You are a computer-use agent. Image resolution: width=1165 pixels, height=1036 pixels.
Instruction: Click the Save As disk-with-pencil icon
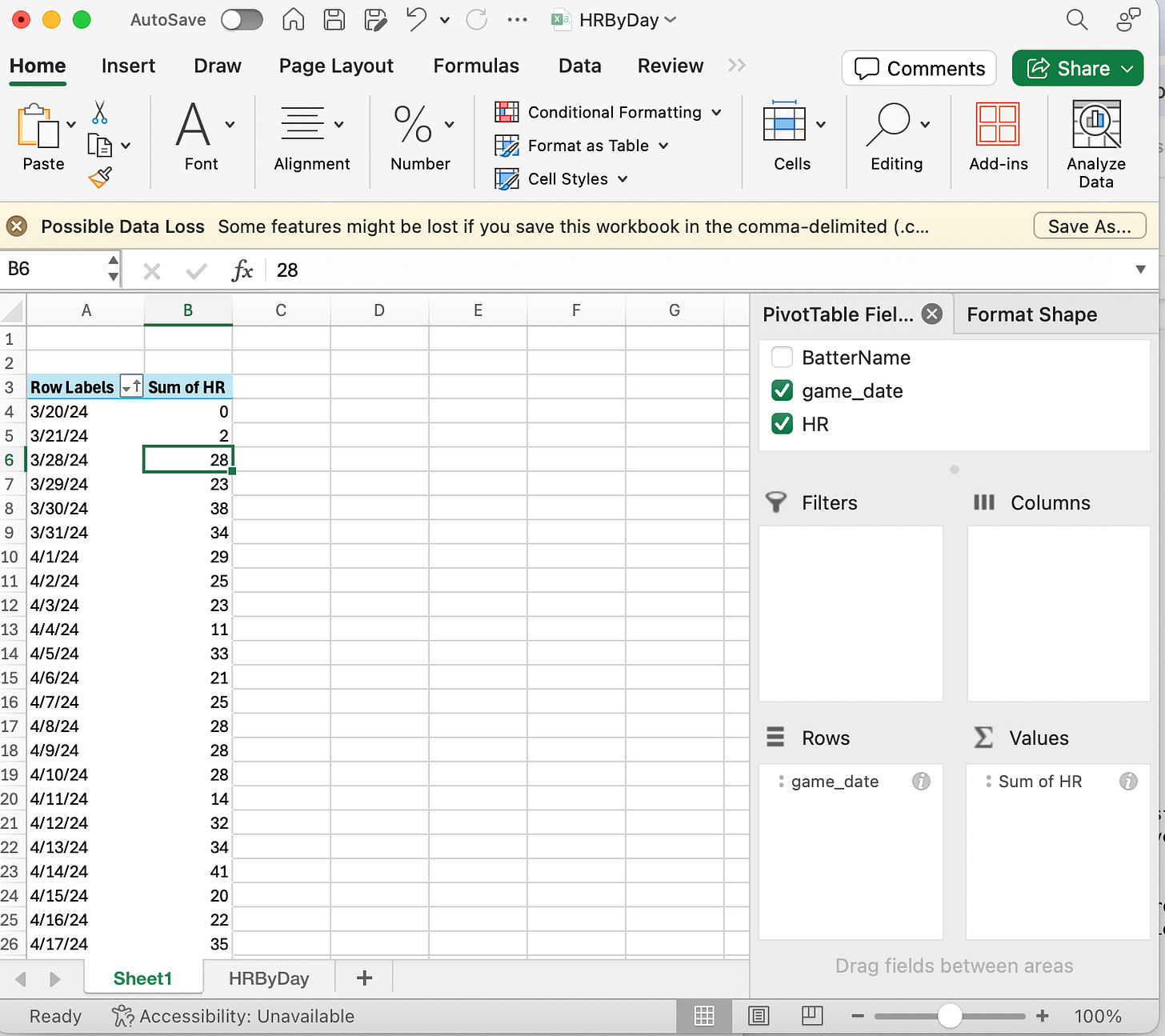click(x=375, y=19)
